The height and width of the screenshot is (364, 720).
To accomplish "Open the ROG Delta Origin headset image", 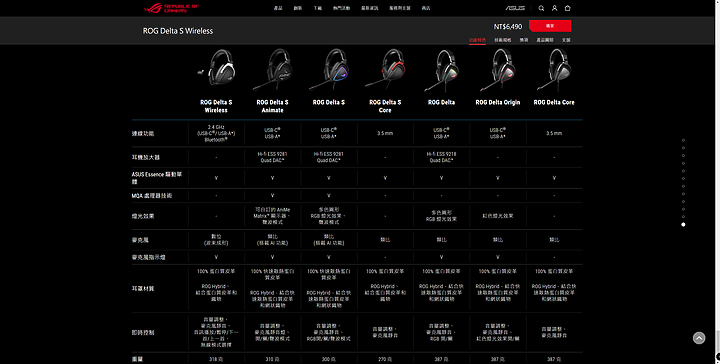I will pyautogui.click(x=498, y=70).
